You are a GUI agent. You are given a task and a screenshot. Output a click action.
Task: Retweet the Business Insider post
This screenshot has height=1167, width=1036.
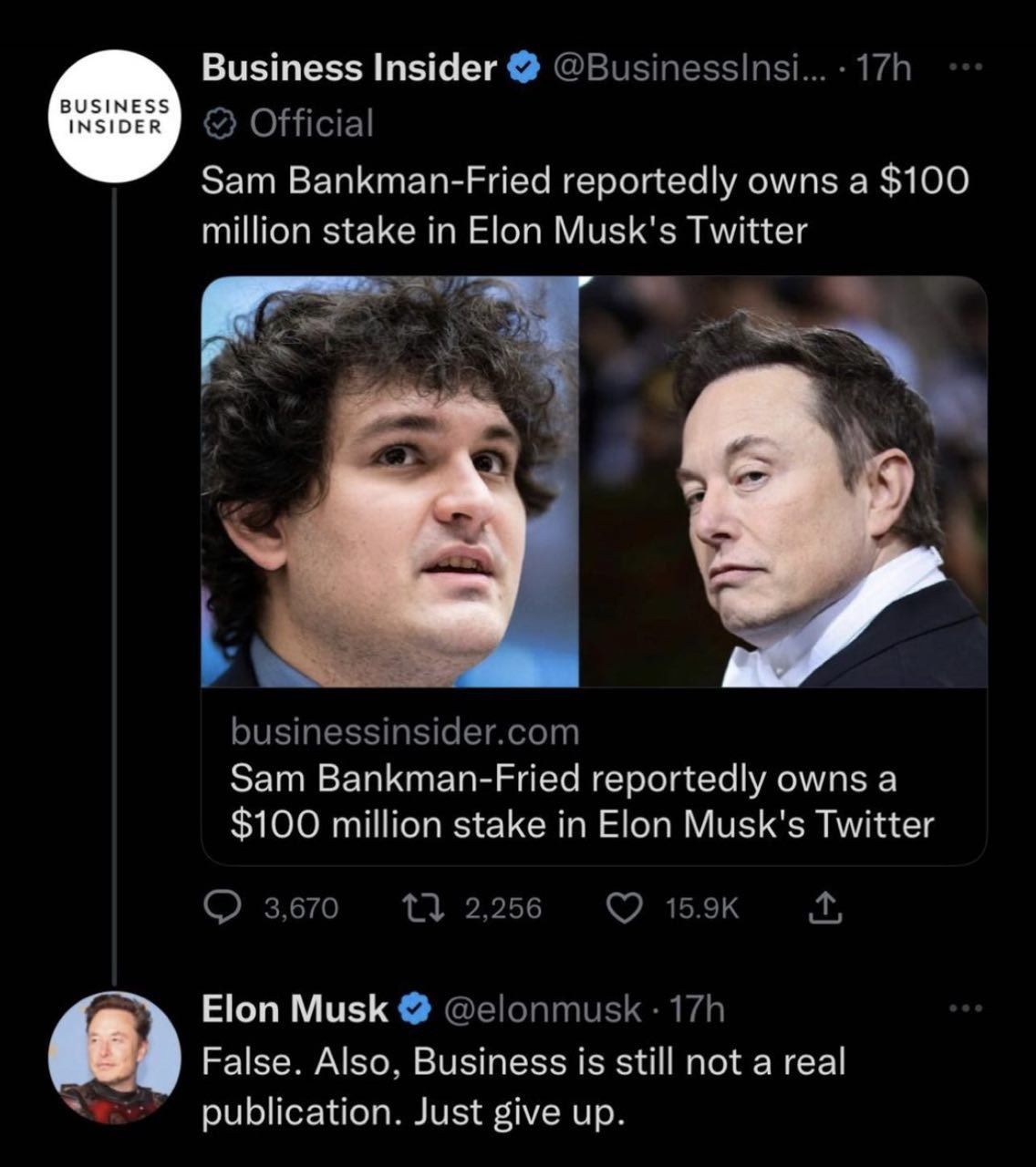pos(421,907)
